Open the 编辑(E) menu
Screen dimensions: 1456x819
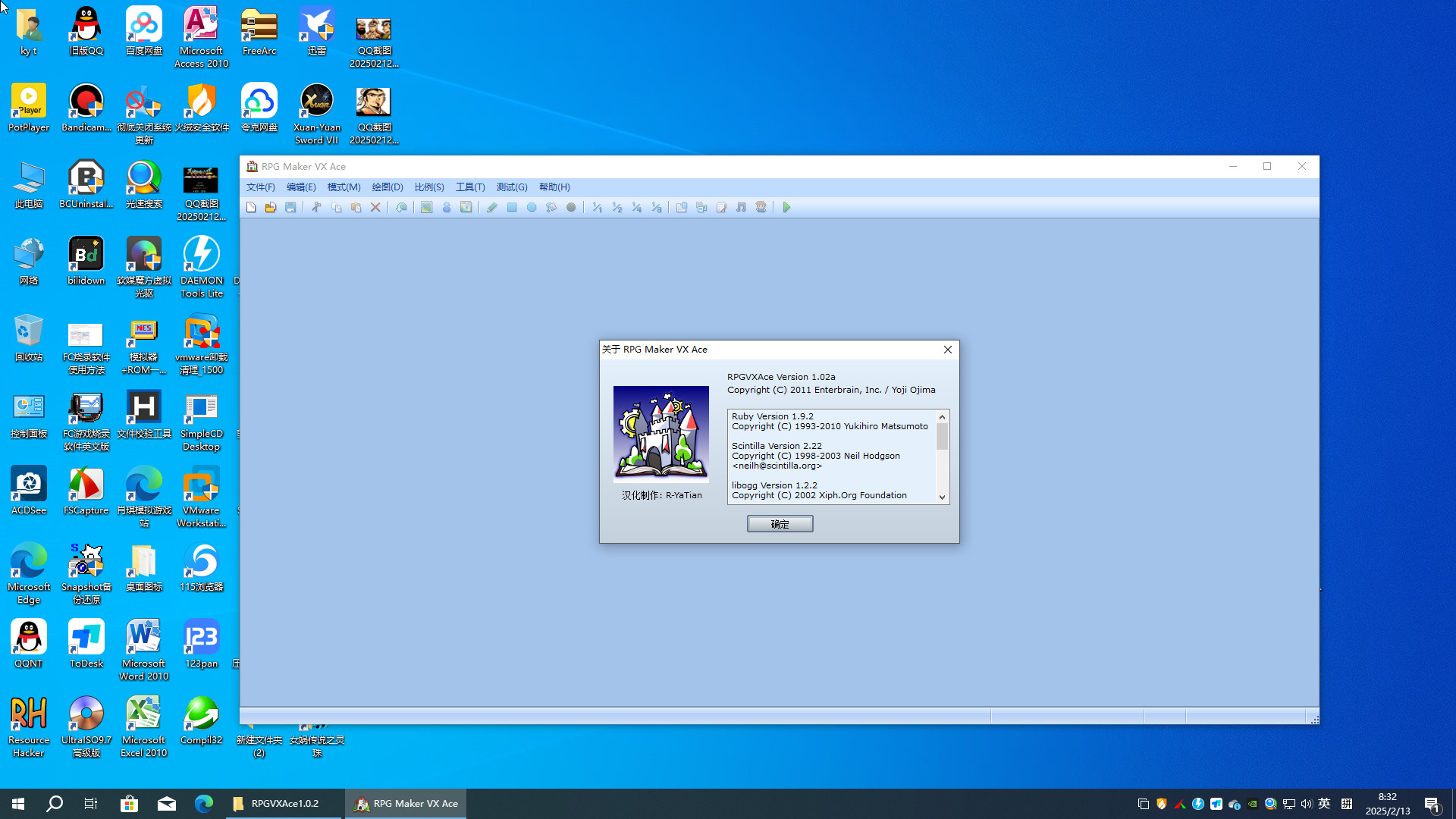[301, 187]
